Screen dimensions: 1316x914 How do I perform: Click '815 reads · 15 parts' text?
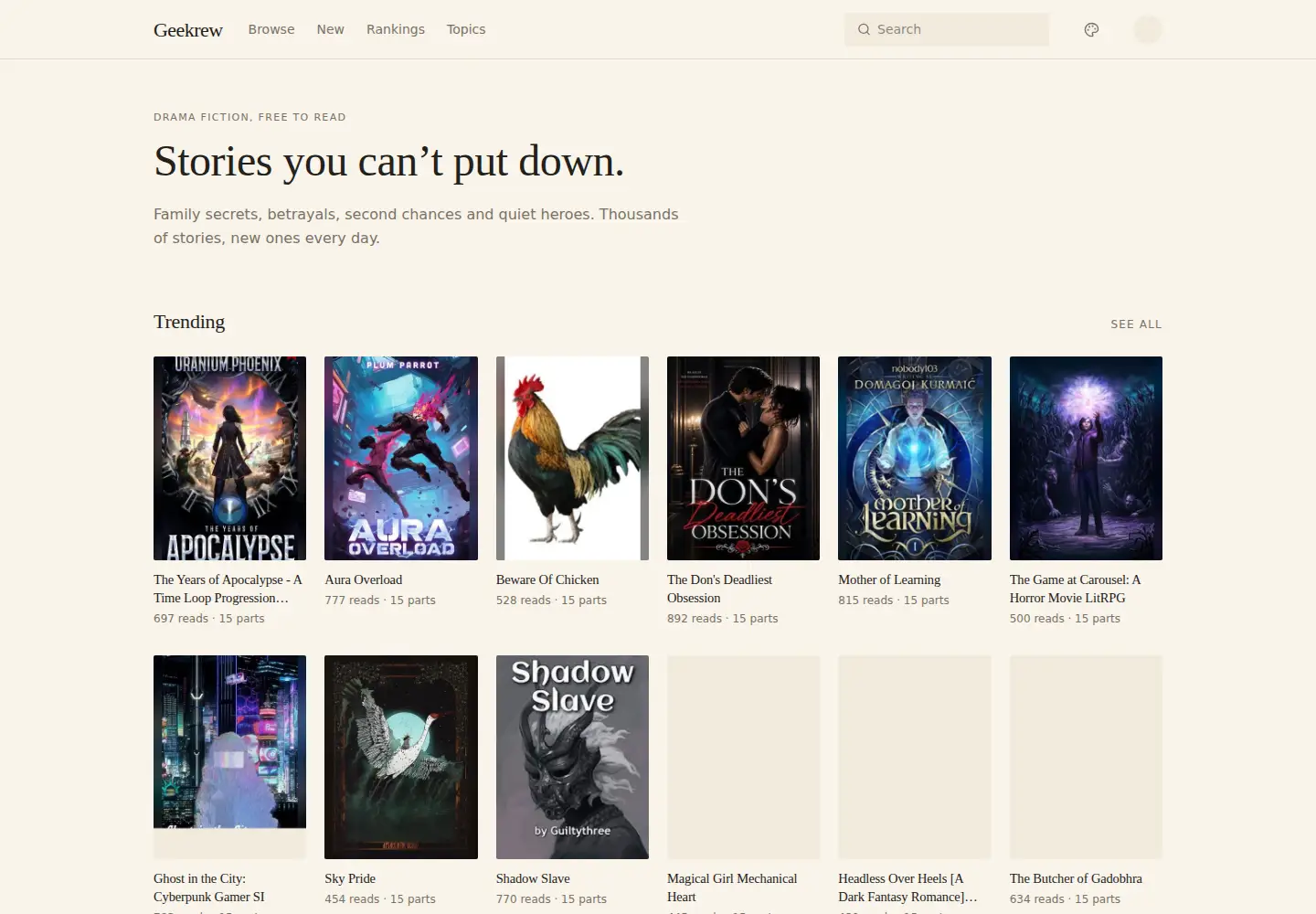coord(894,600)
